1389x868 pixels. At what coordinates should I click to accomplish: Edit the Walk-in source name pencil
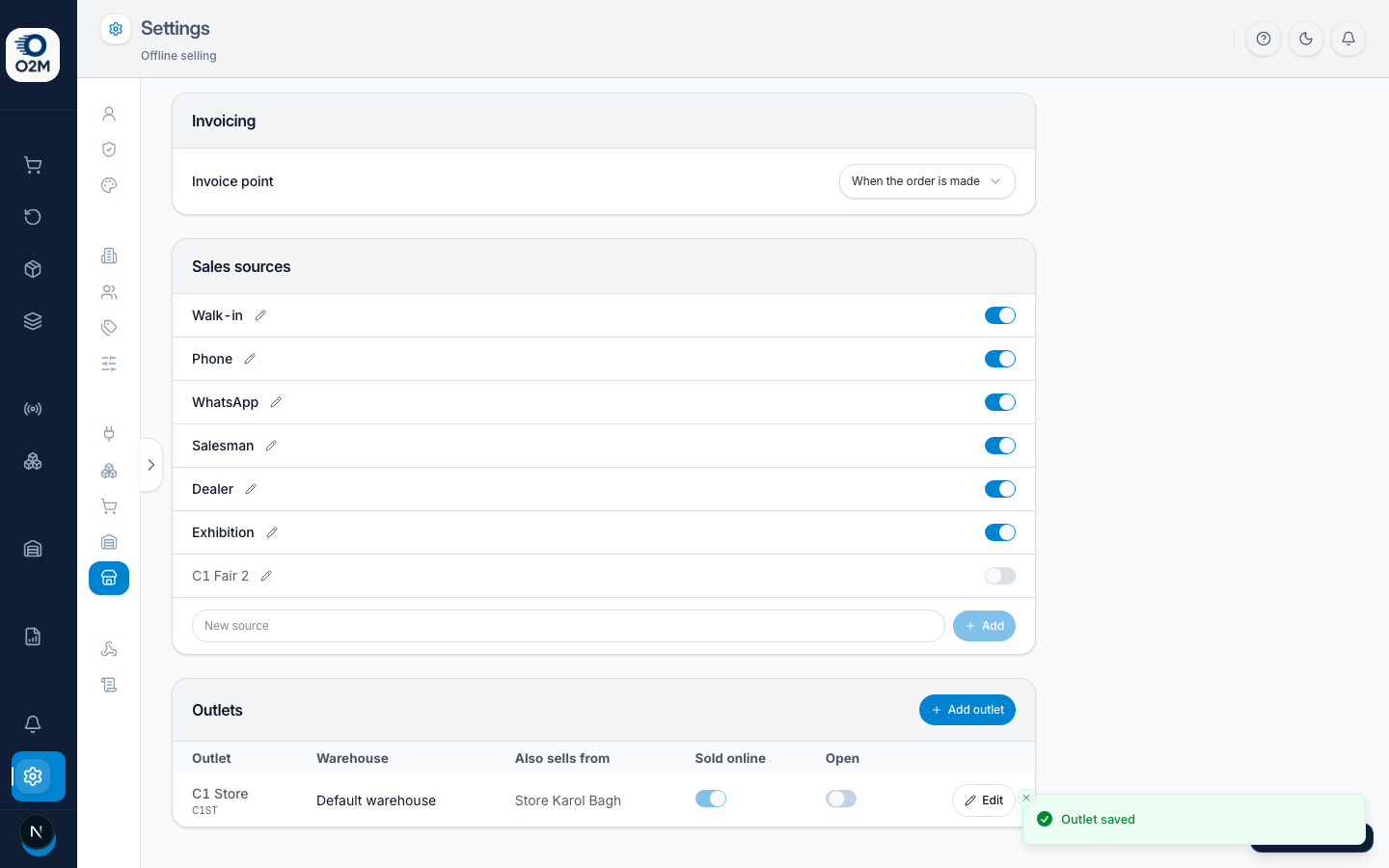pos(260,315)
